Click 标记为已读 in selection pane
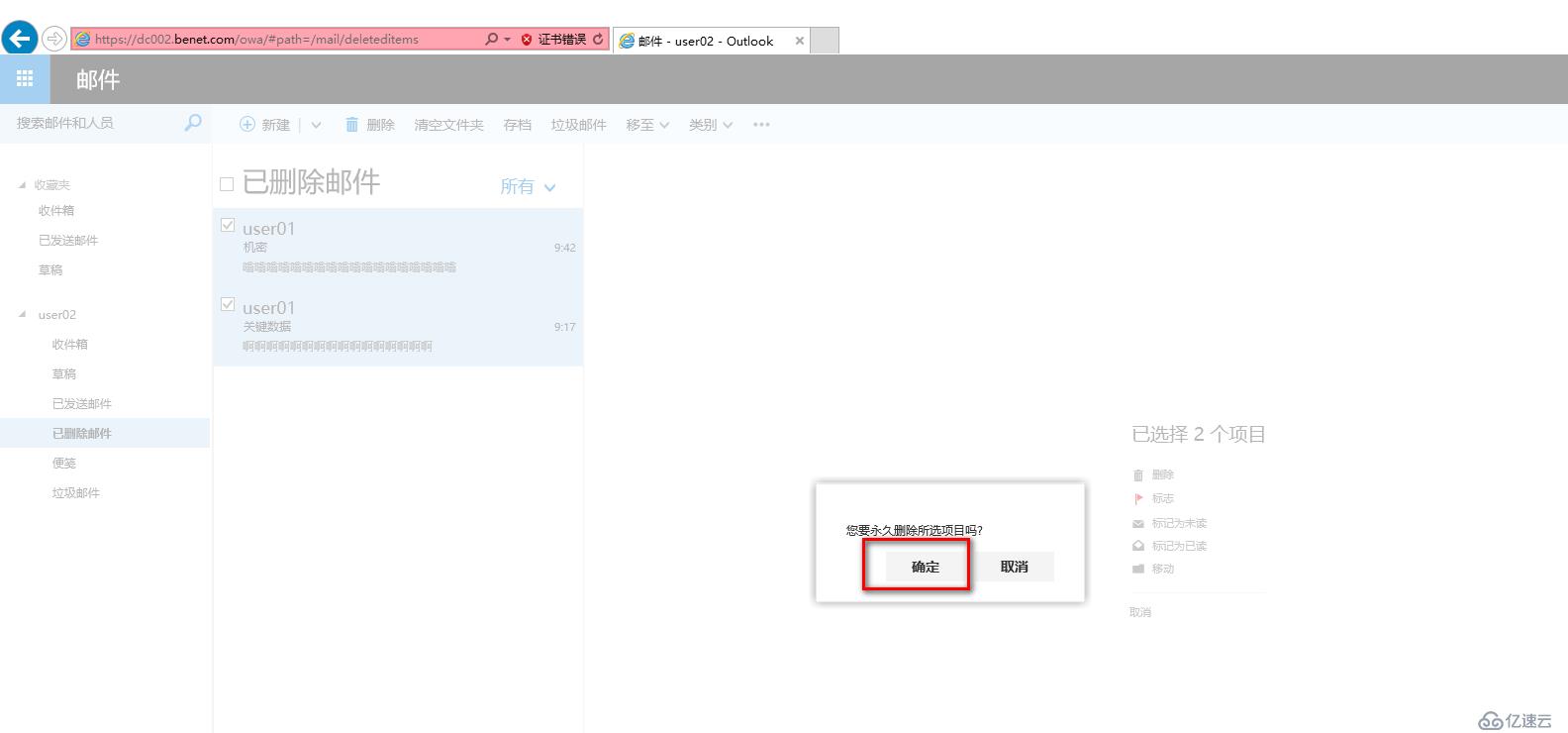 pyautogui.click(x=1170, y=546)
